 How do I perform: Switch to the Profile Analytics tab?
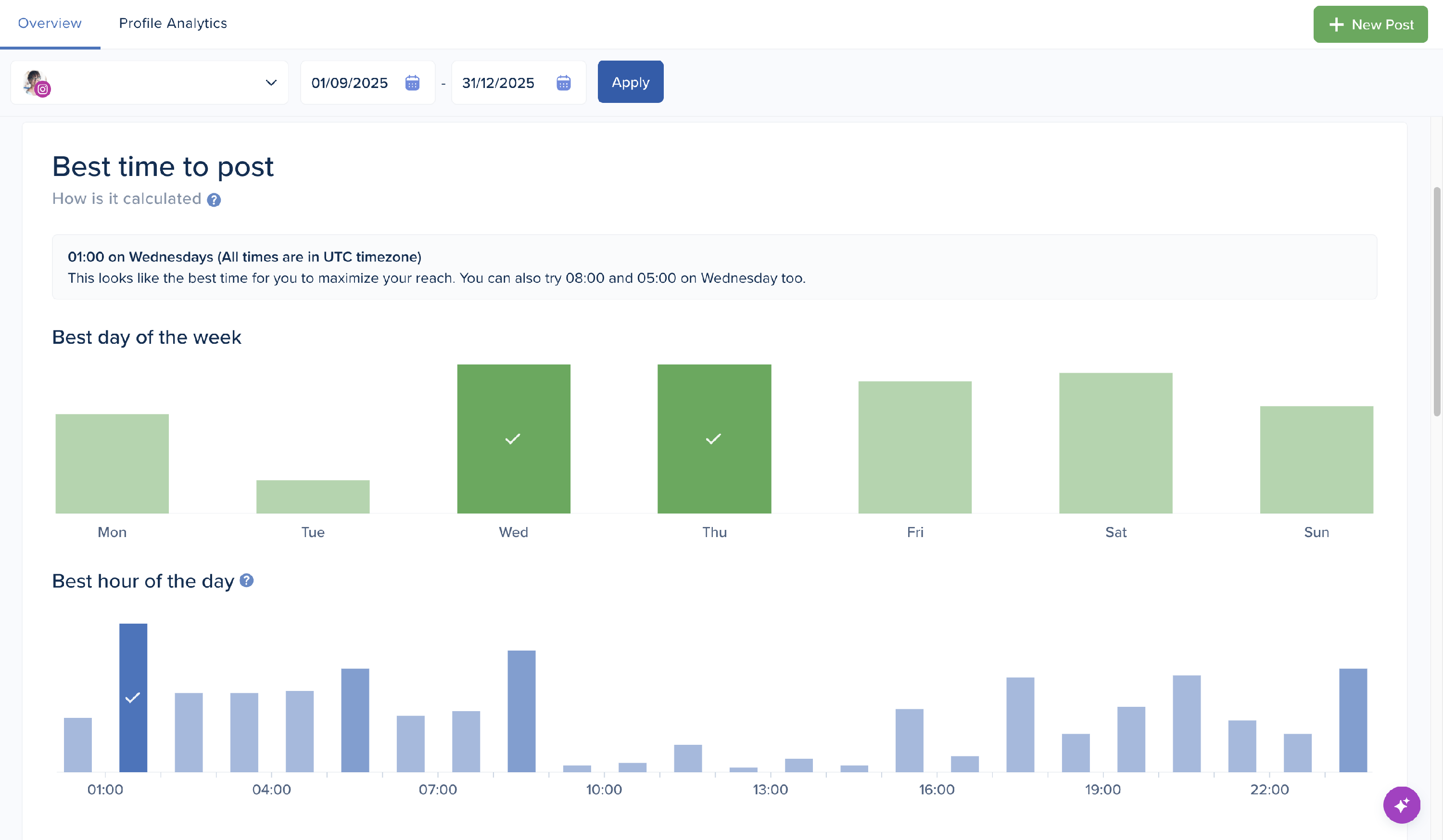click(x=172, y=24)
